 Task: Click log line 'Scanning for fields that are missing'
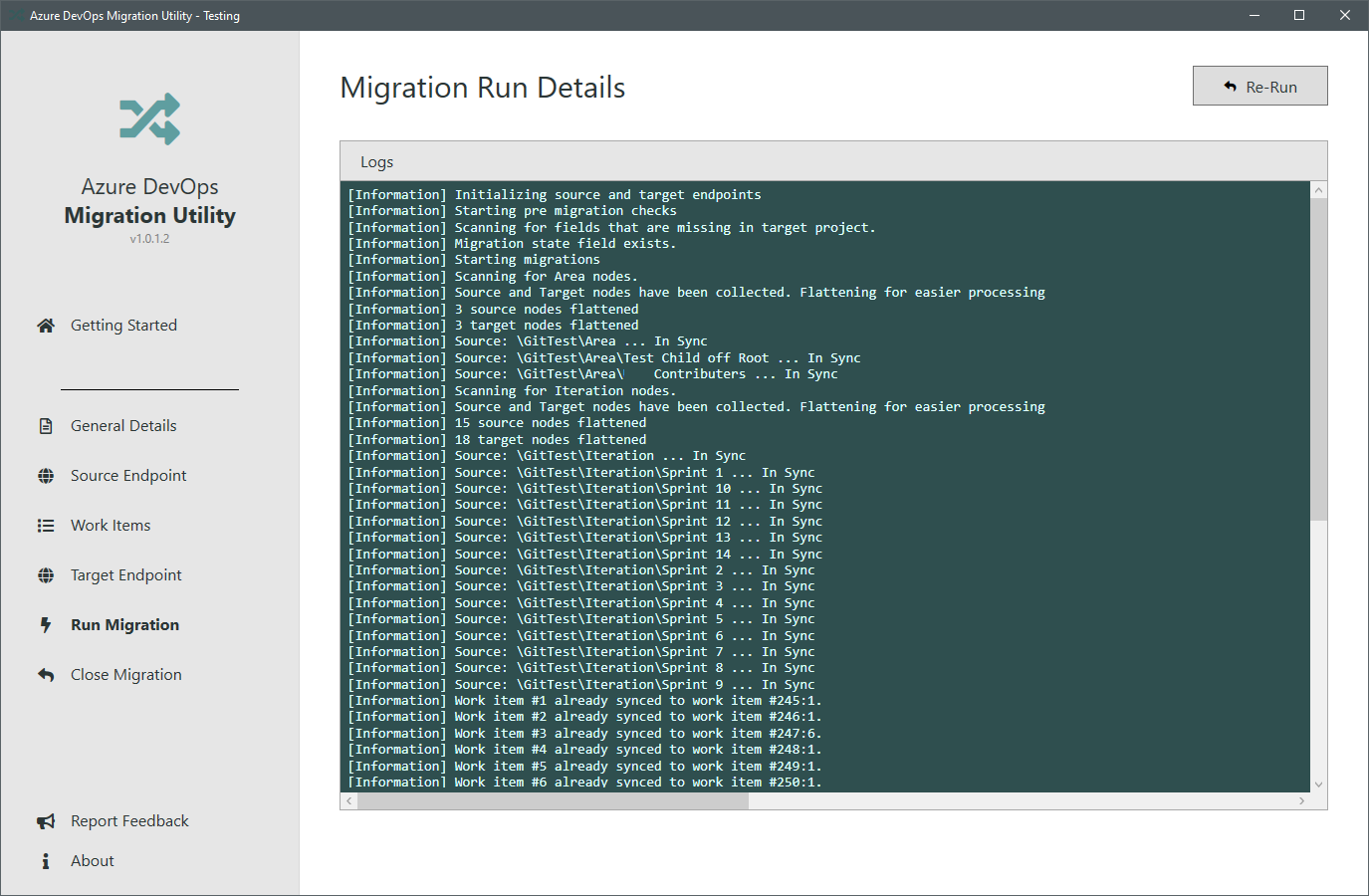point(611,228)
